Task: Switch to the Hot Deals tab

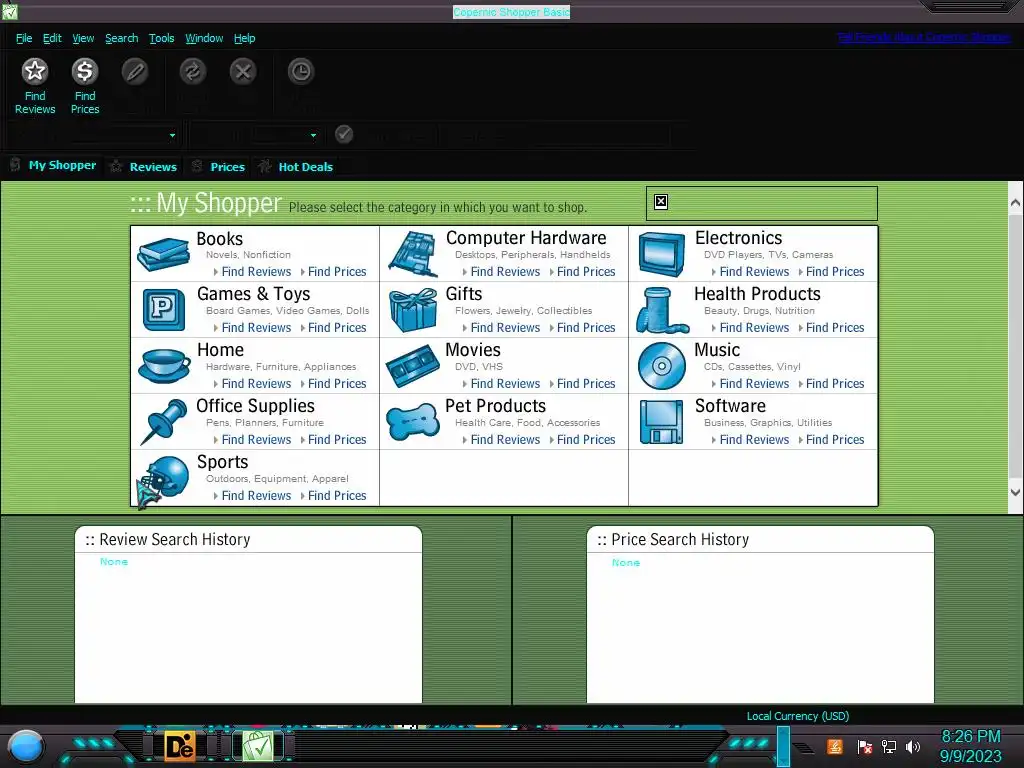Action: click(x=295, y=167)
